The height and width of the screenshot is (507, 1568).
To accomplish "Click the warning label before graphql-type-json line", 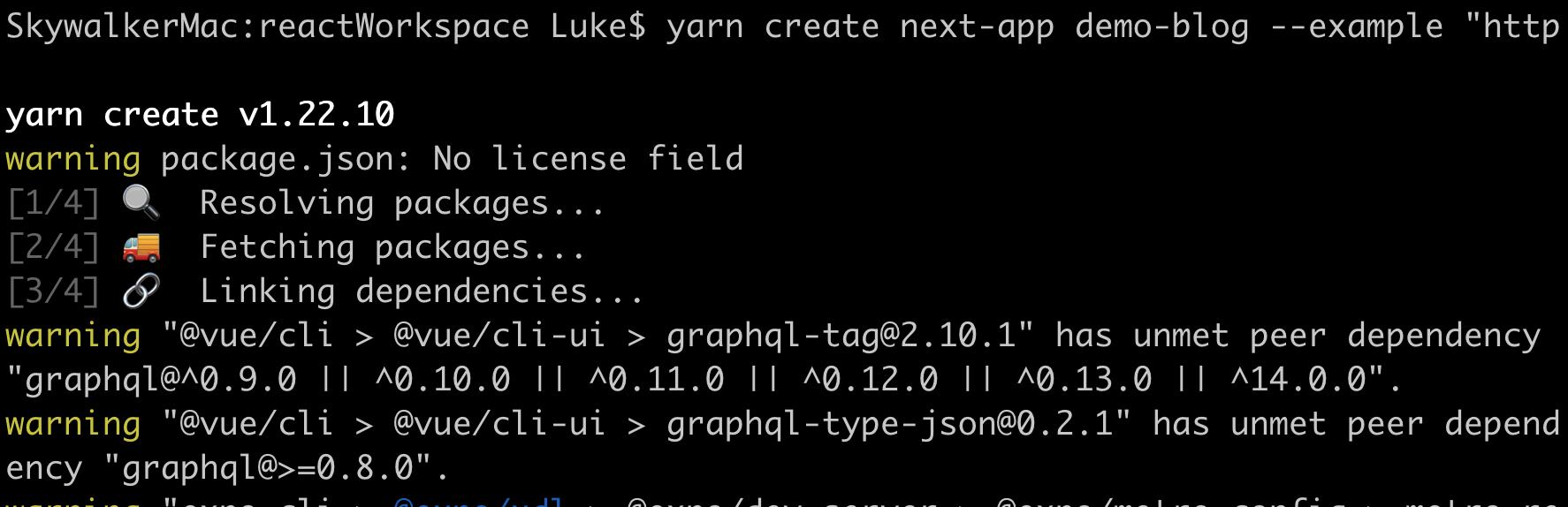I will pyautogui.click(x=72, y=424).
